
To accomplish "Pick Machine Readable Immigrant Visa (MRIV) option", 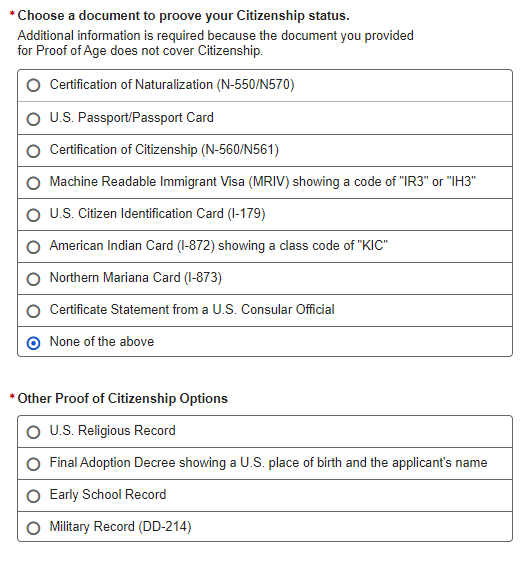I will 33,183.
